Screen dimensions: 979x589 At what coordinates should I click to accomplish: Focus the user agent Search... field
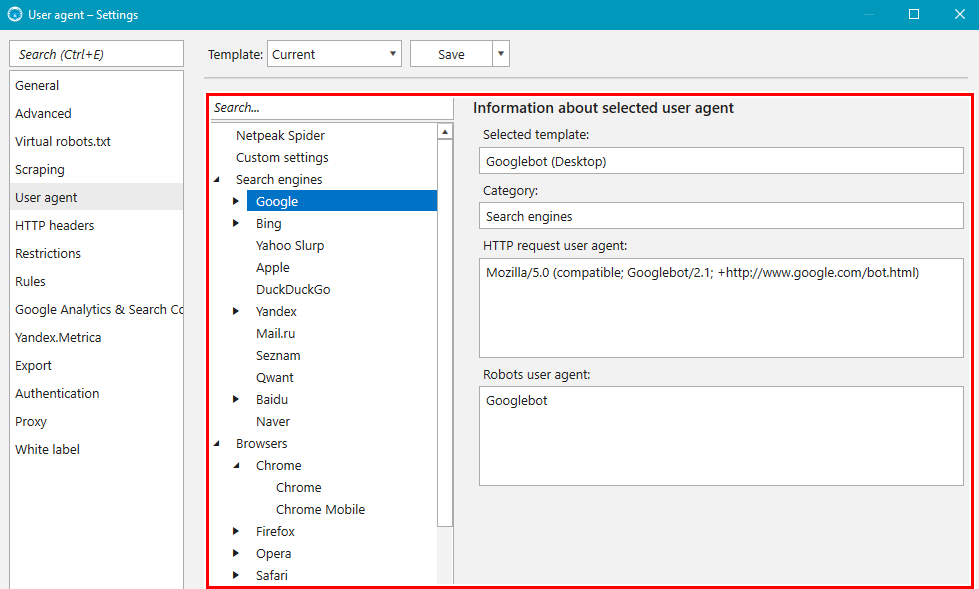332,107
